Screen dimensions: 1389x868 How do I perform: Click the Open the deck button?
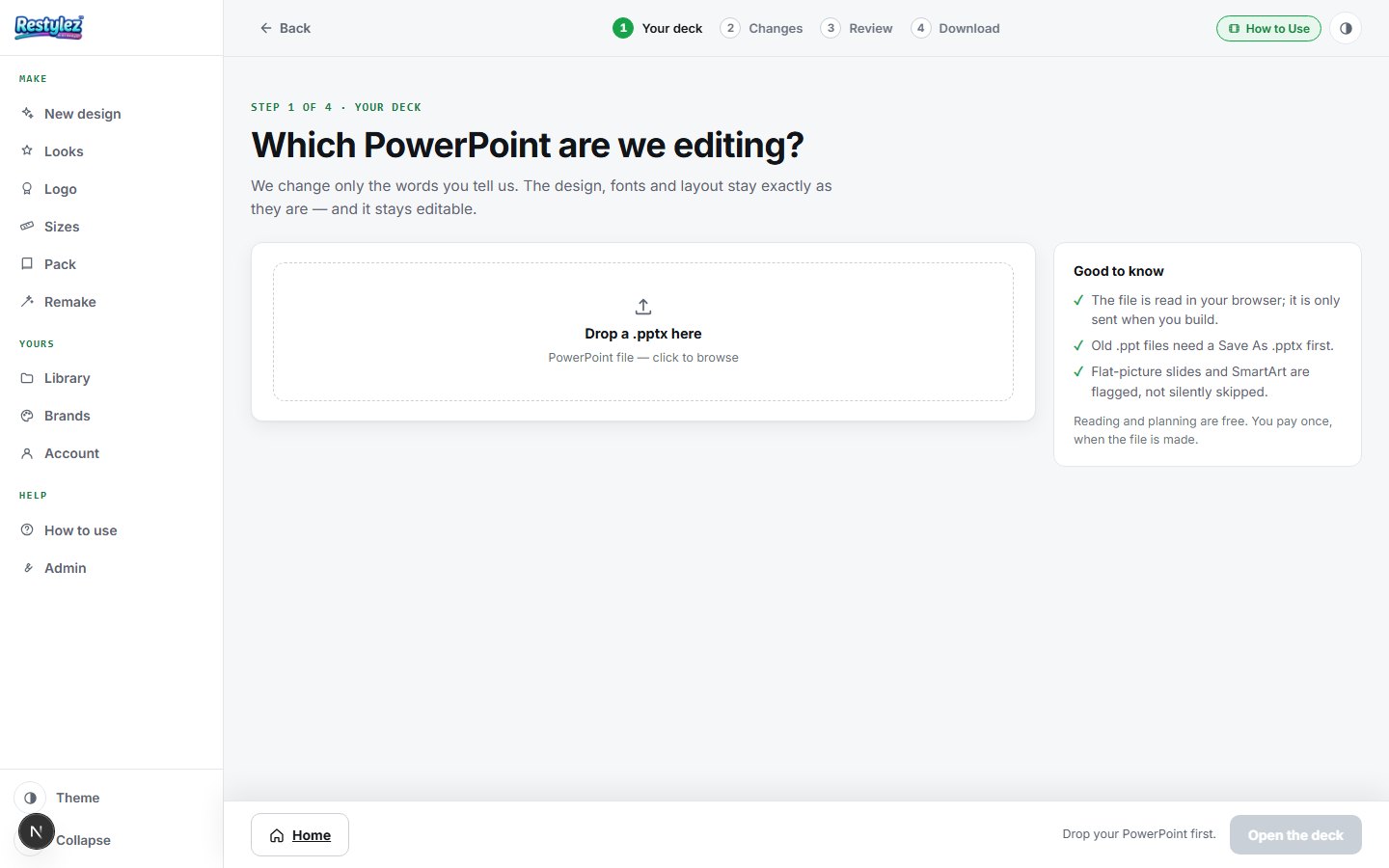[x=1295, y=835]
